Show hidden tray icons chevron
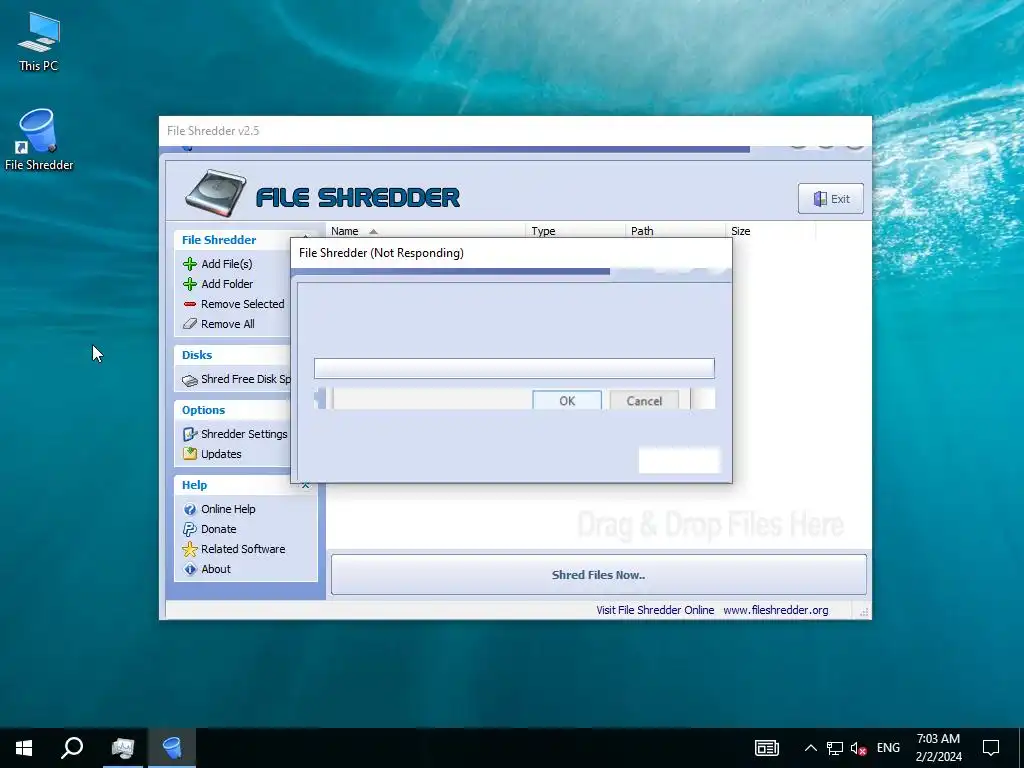 click(x=810, y=748)
